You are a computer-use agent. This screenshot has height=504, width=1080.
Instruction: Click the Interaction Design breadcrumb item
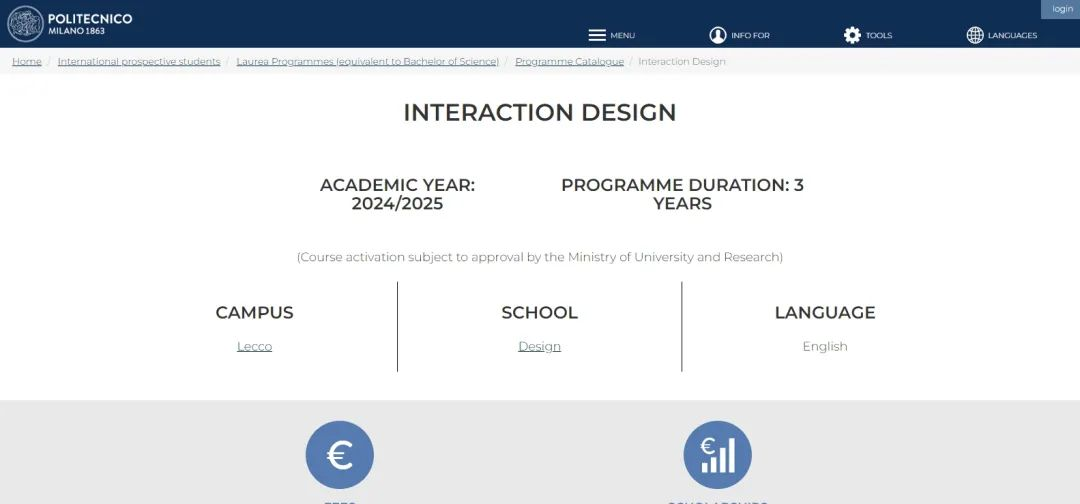coord(682,62)
